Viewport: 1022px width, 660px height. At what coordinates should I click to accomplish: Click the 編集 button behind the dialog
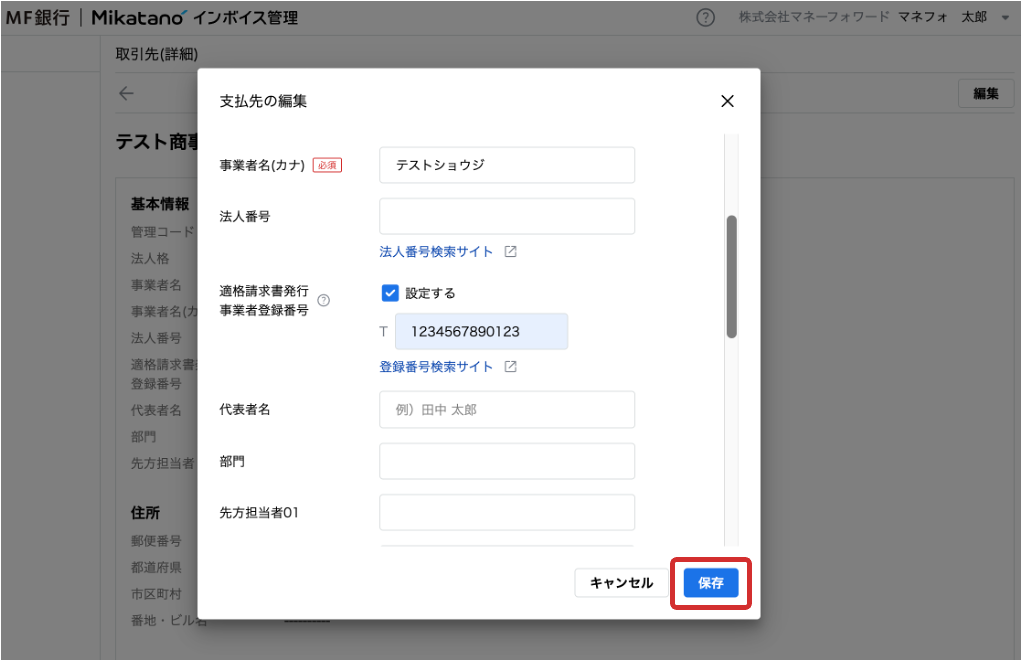(x=986, y=94)
